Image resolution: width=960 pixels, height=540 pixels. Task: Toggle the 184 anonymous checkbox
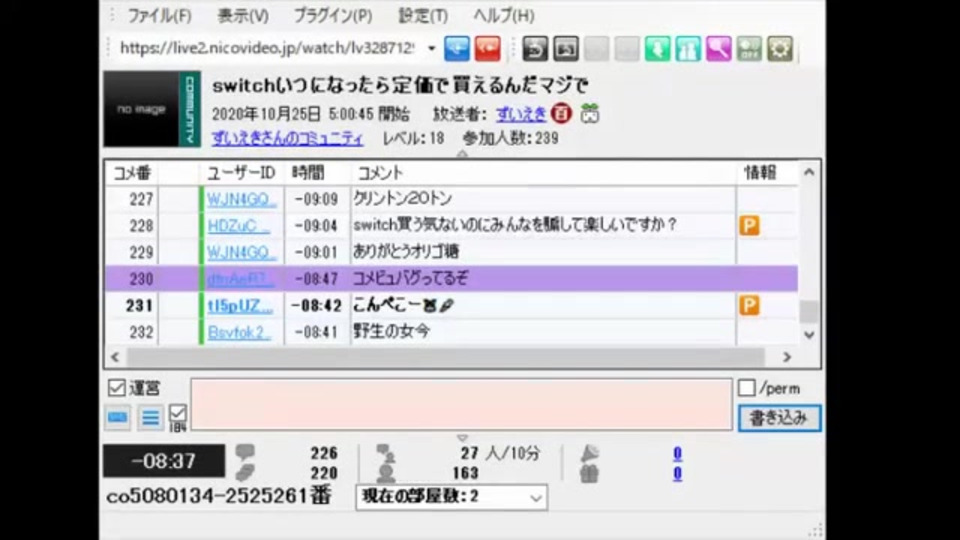pos(178,413)
